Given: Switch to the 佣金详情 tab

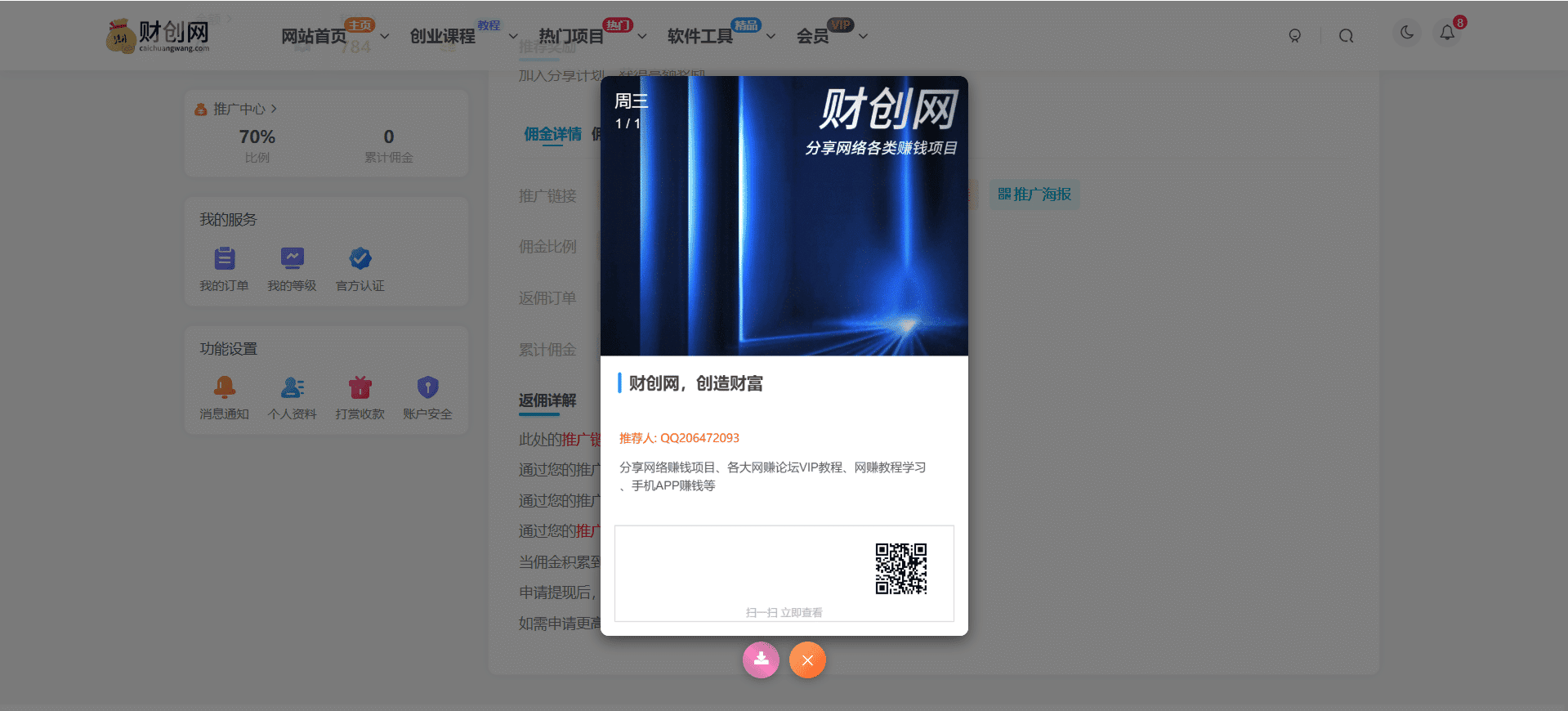Looking at the screenshot, I should [552, 134].
